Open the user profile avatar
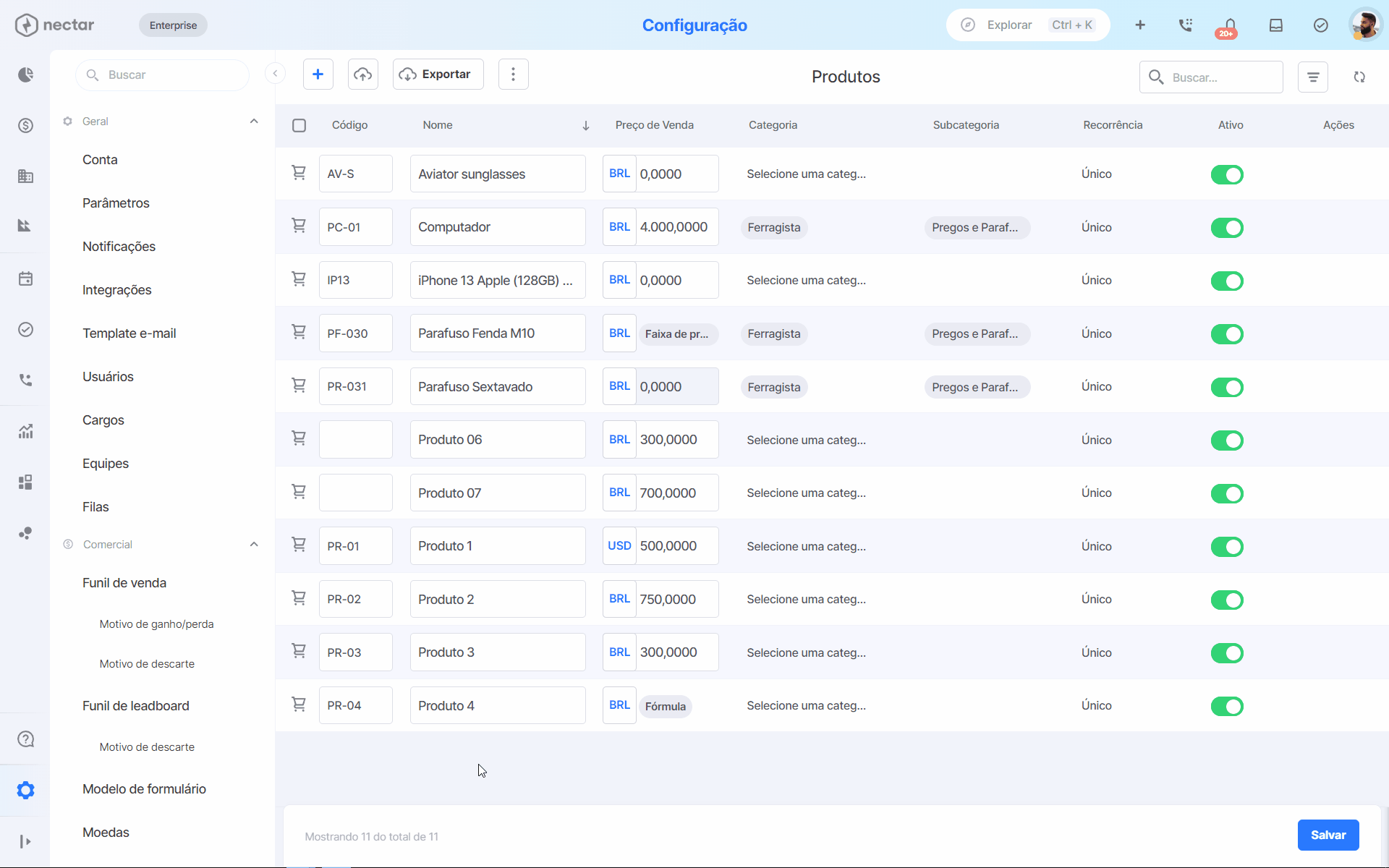The image size is (1389, 868). (1365, 25)
